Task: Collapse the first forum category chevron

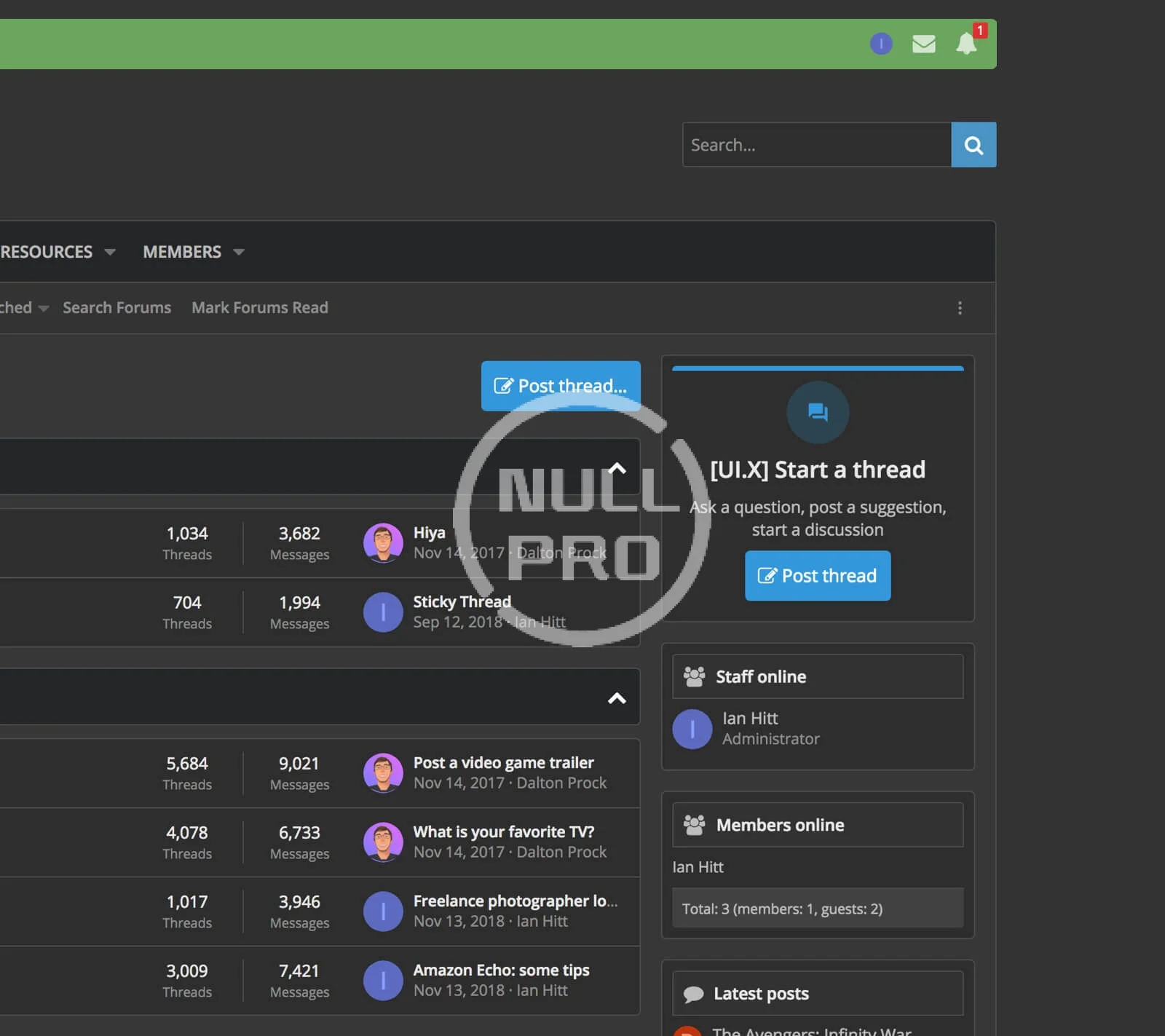Action: (617, 468)
